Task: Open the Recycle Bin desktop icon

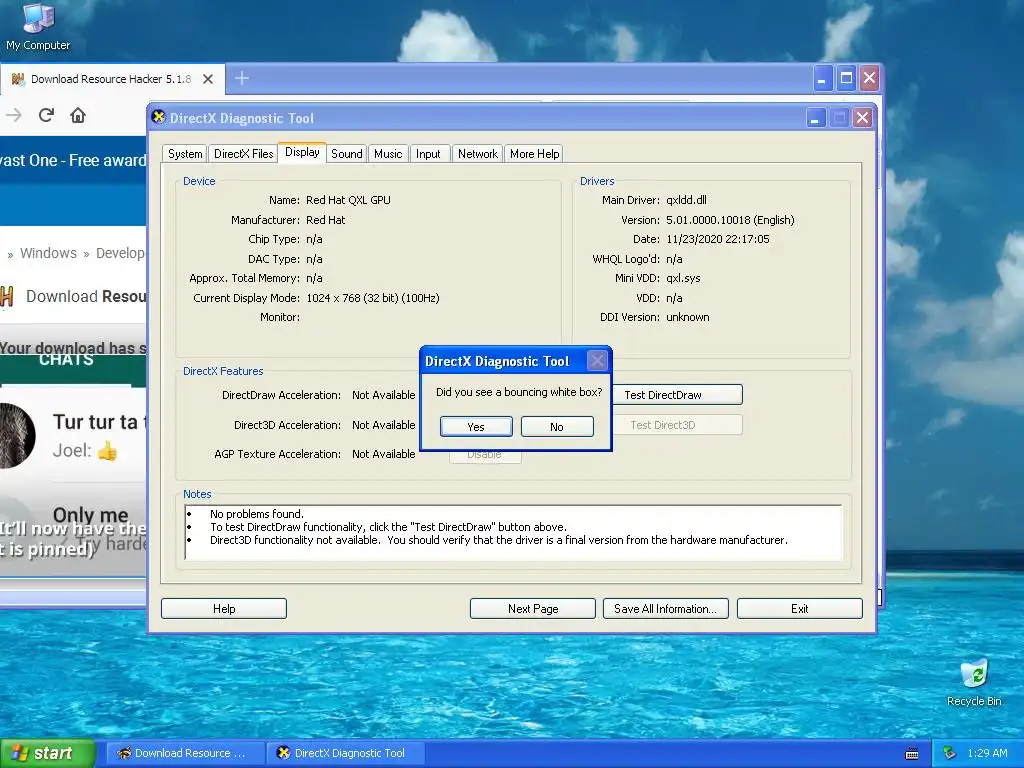Action: [x=974, y=683]
